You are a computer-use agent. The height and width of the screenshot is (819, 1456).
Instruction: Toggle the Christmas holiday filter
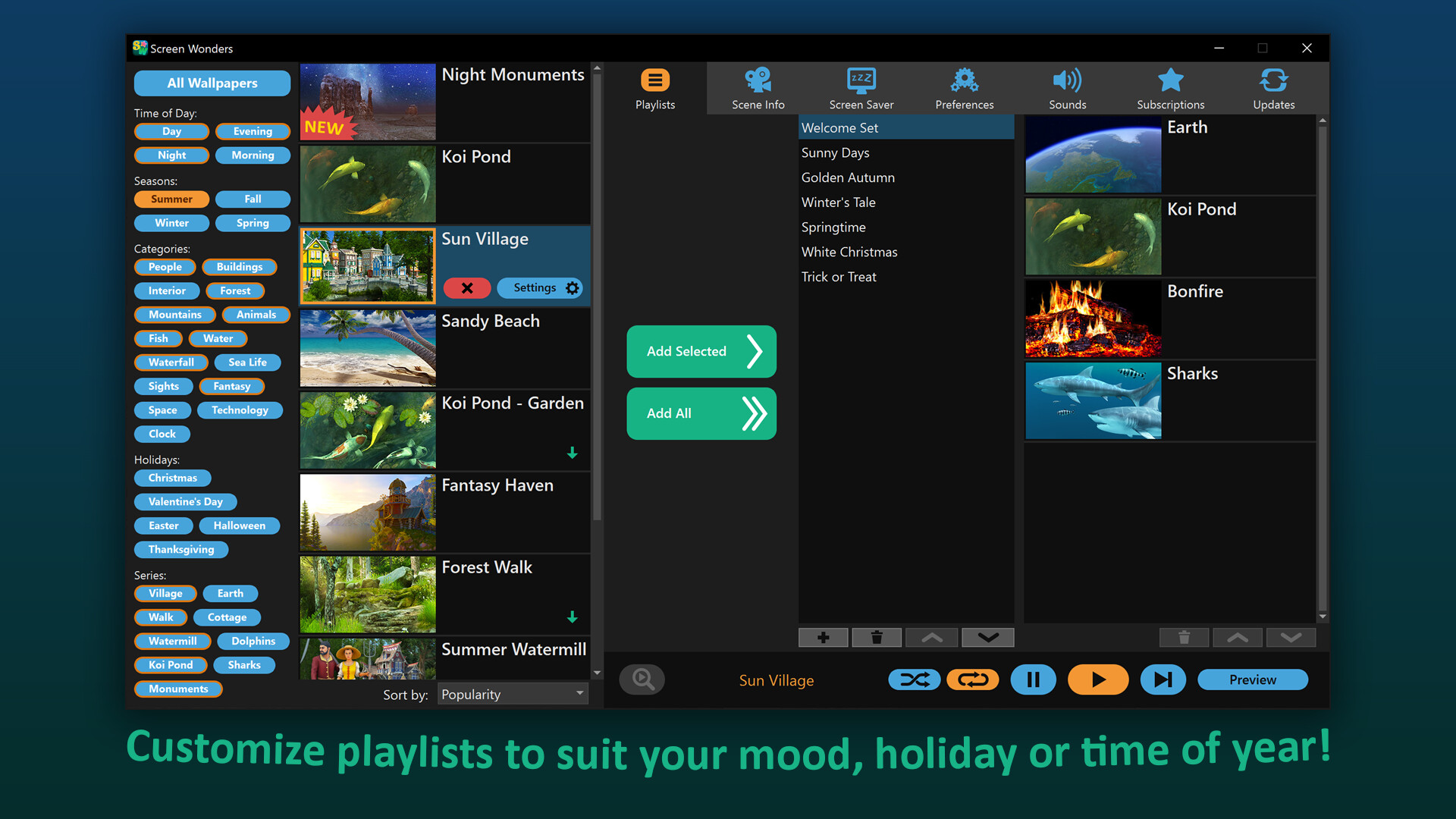(172, 478)
